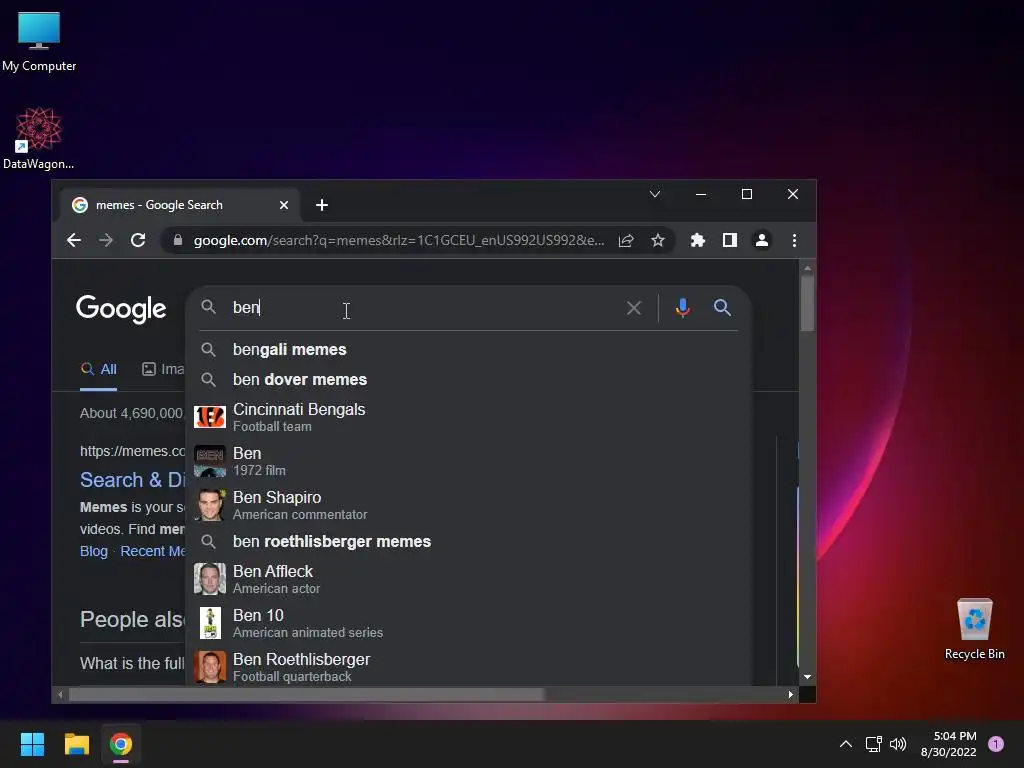The width and height of the screenshot is (1024, 768).
Task: Open the clock showing 5:04 PM
Action: 949,744
